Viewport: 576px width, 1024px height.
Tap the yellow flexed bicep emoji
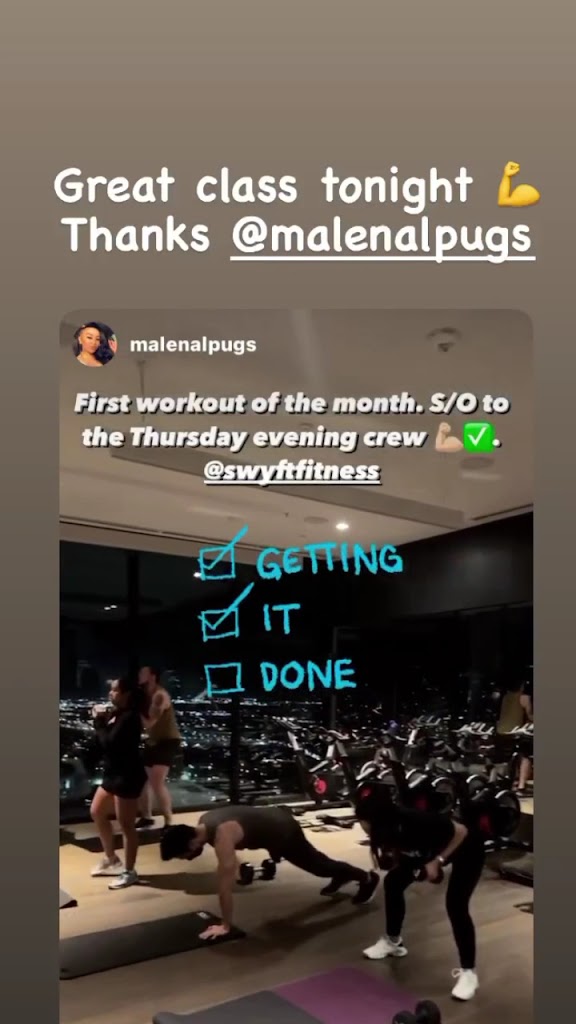pos(518,184)
